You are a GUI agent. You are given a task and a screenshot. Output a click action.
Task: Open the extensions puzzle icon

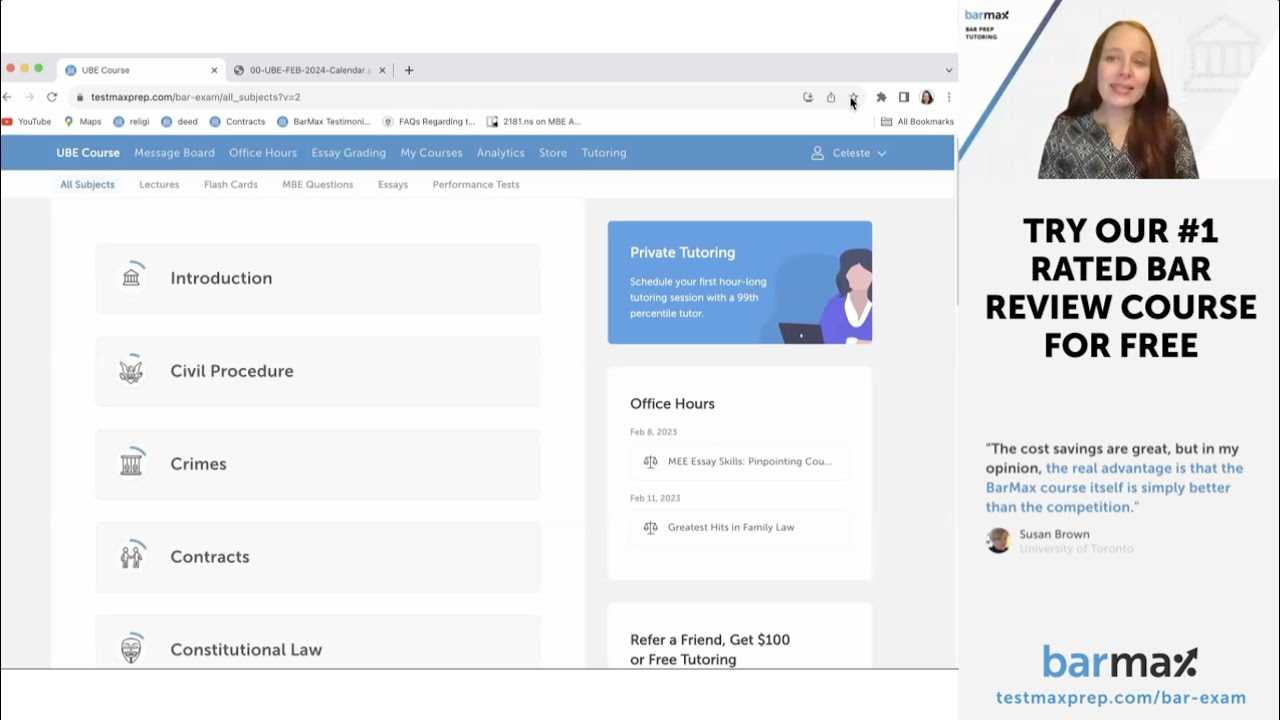[x=881, y=97]
